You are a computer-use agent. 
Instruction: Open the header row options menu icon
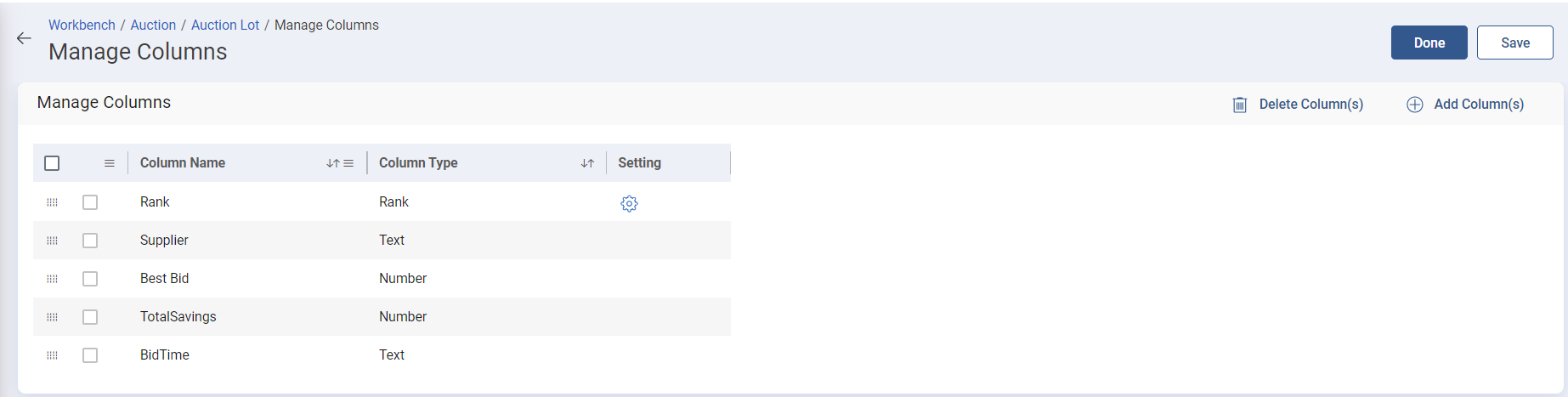pyautogui.click(x=110, y=163)
